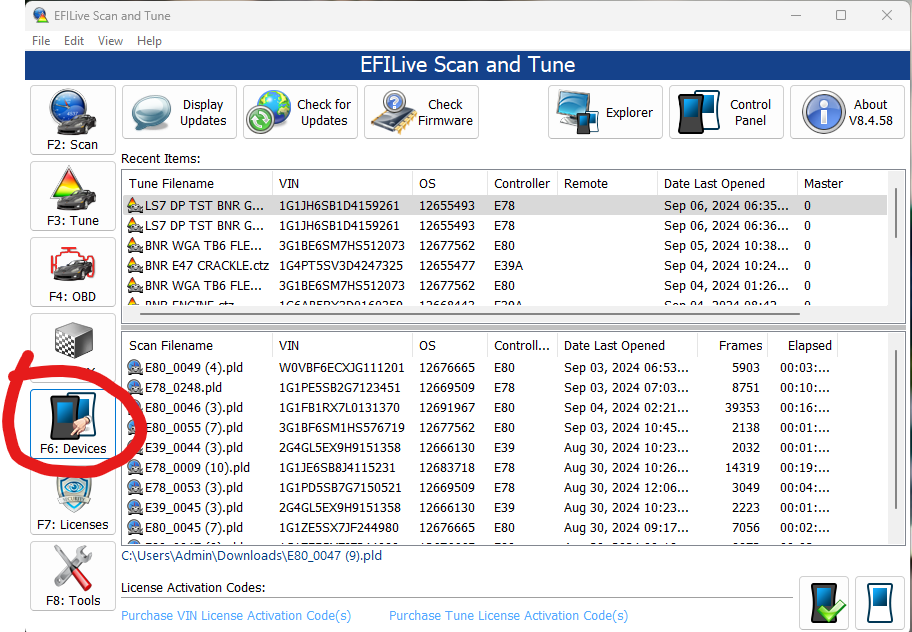Select scan file E78_0053 (3).pld

[x=505, y=487]
